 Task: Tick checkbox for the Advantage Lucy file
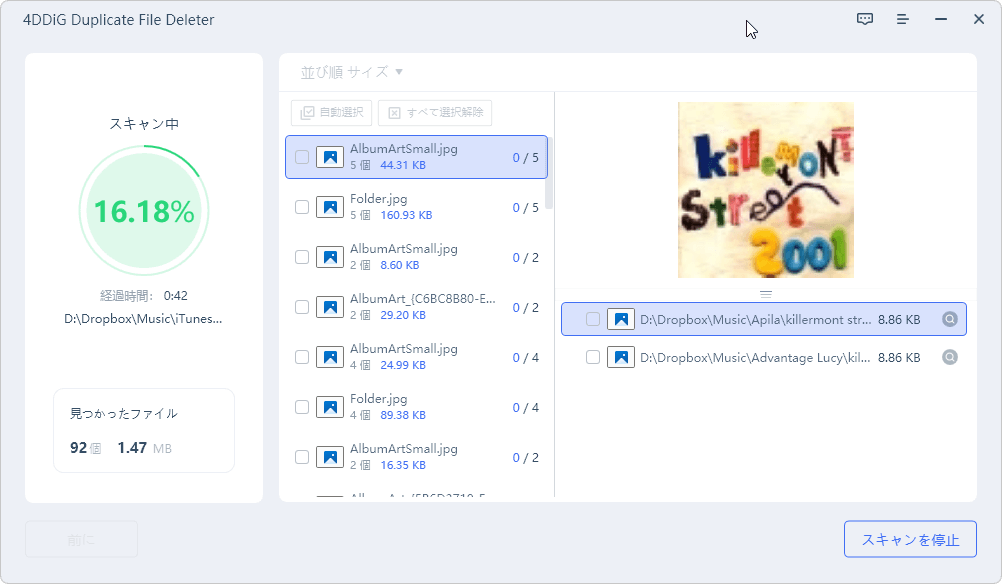tap(593, 357)
